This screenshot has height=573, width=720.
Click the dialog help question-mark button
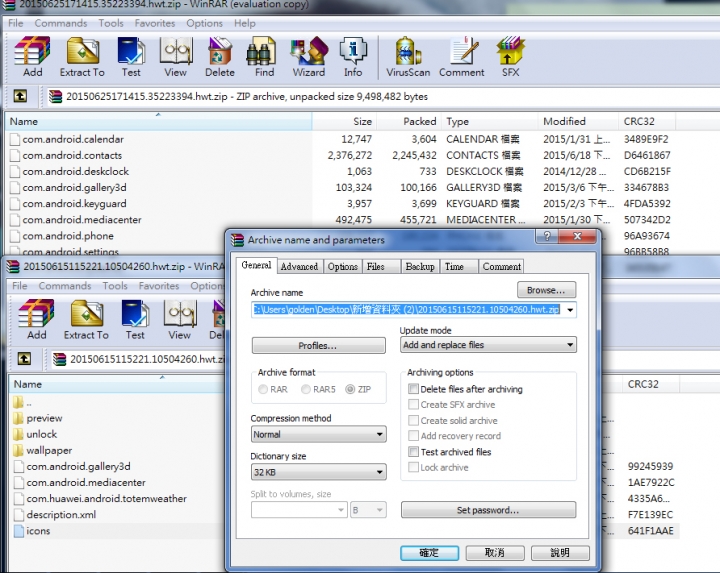[x=547, y=236]
